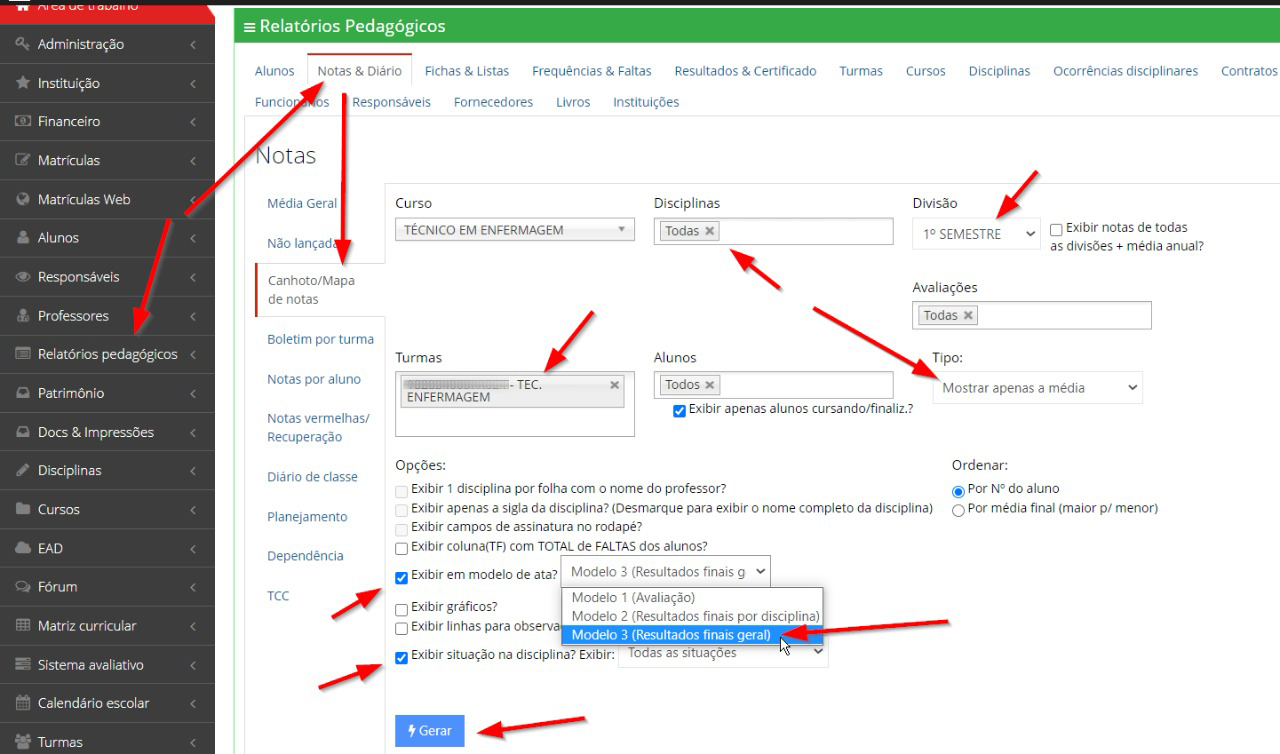Click the star icon next to Instituição

(22, 83)
